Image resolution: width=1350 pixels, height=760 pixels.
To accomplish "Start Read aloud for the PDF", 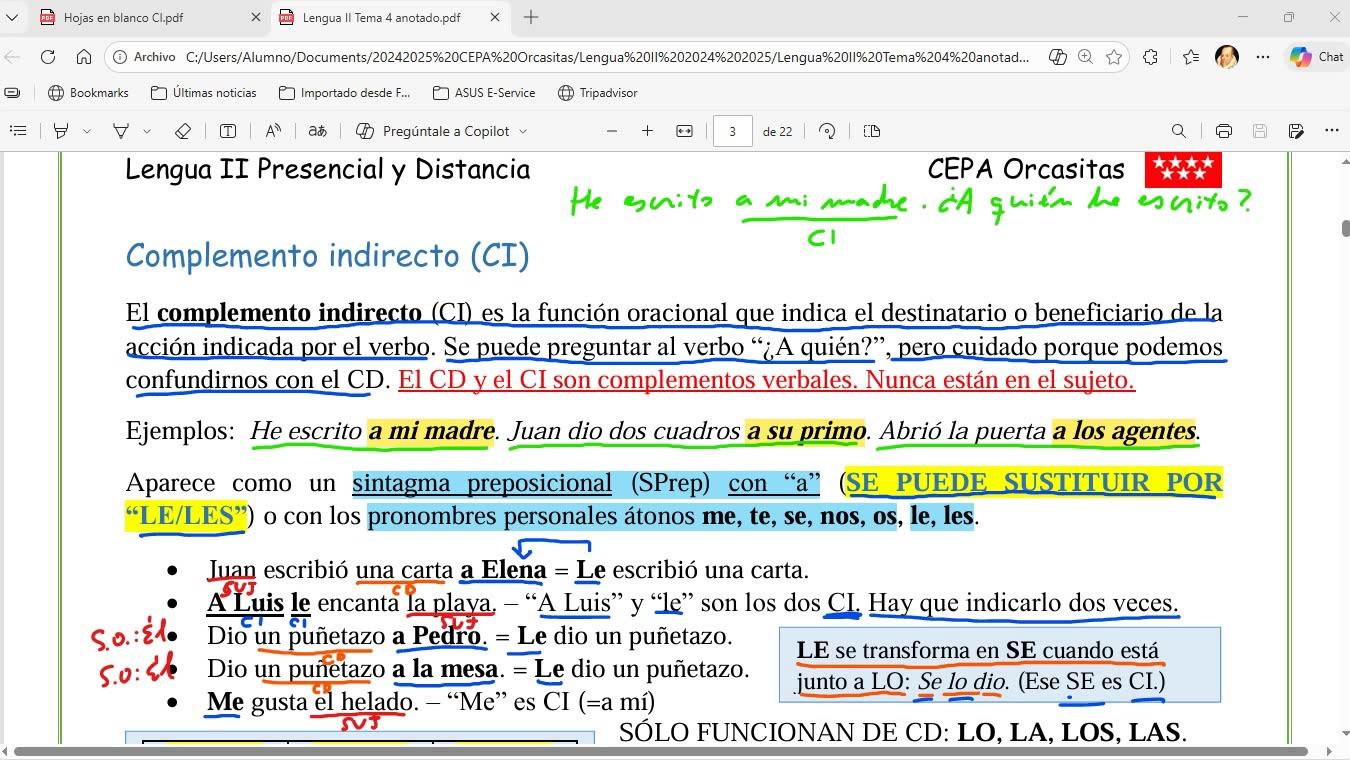I will 273,131.
